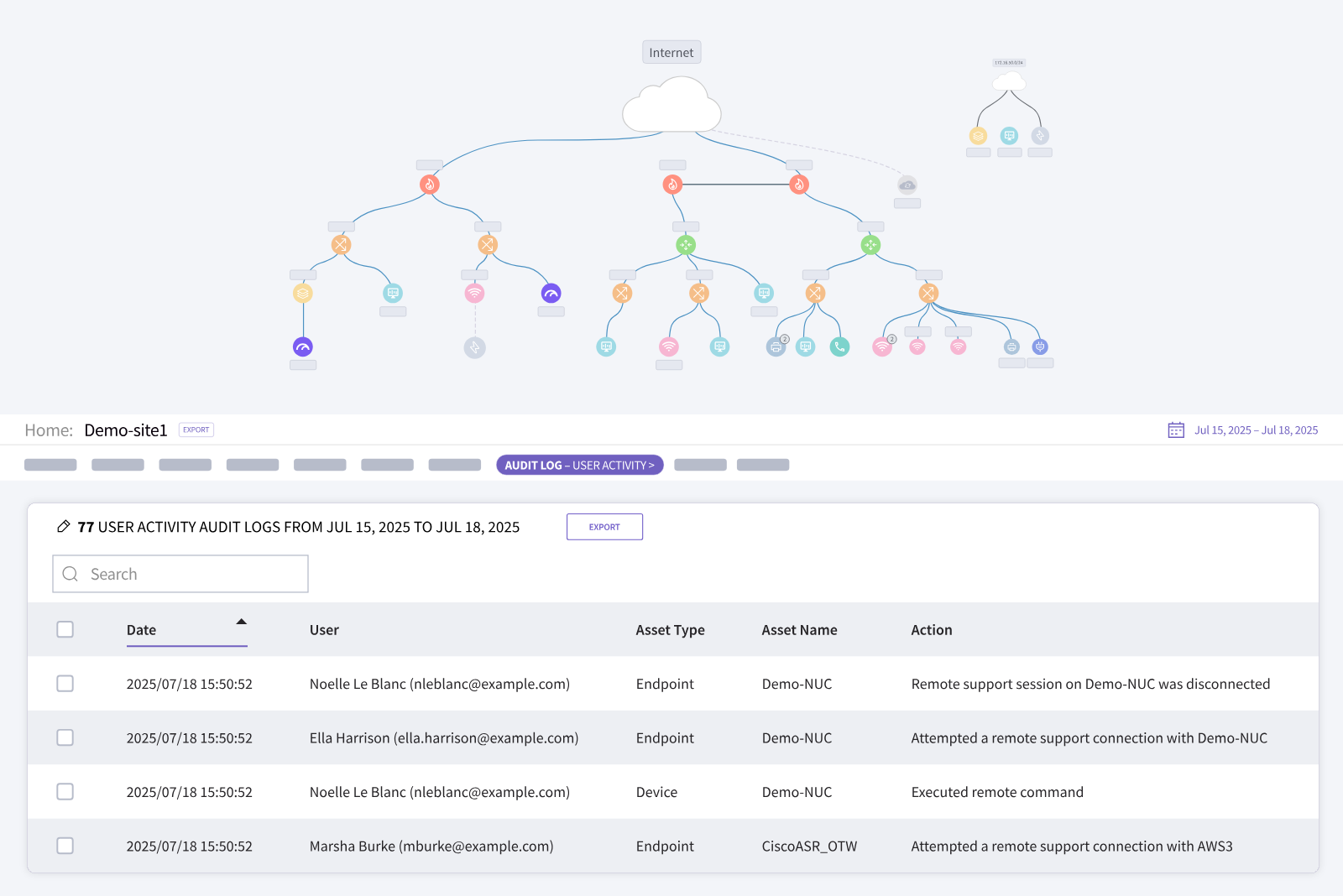Click the small cloud in the top-right mini topology
The width and height of the screenshot is (1343, 896).
(x=1009, y=81)
